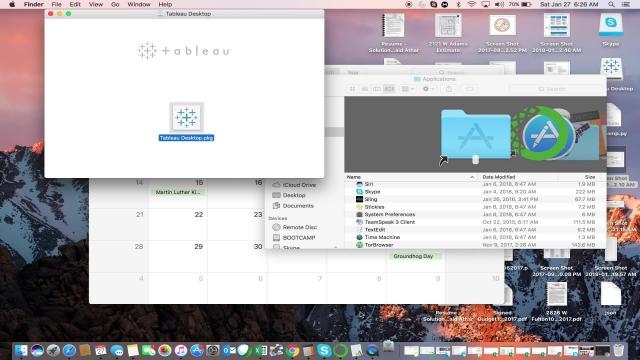Image resolution: width=640 pixels, height=360 pixels.
Task: Open Trash in the Dock
Action: tap(619, 350)
